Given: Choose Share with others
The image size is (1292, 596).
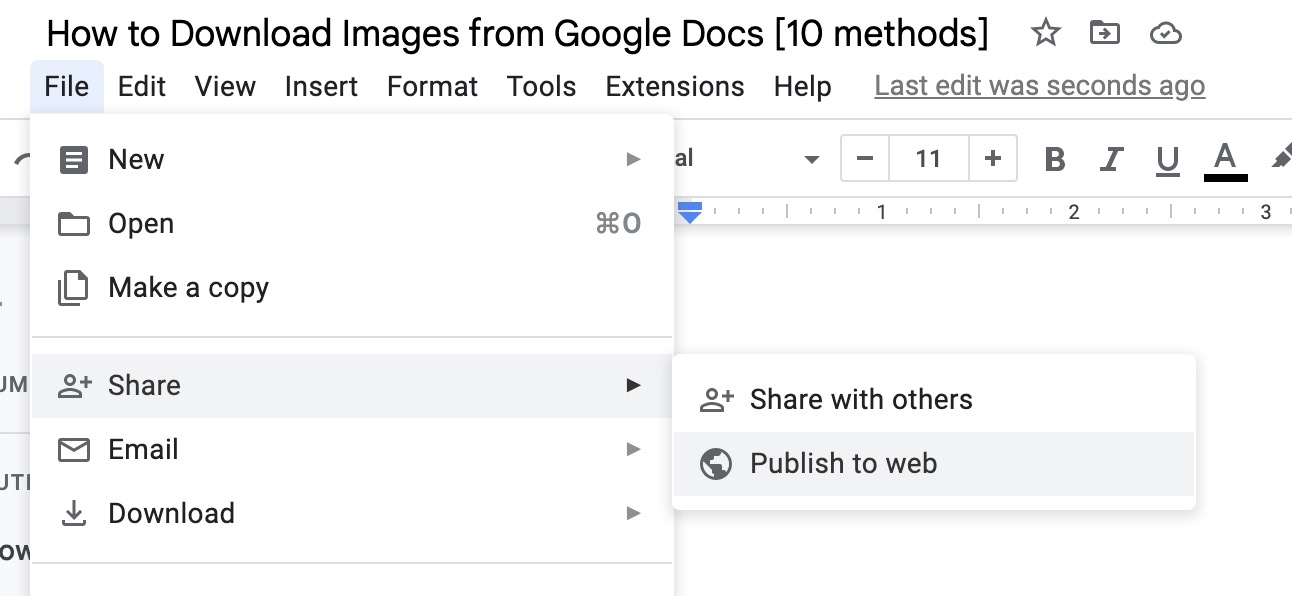Looking at the screenshot, I should [860, 400].
